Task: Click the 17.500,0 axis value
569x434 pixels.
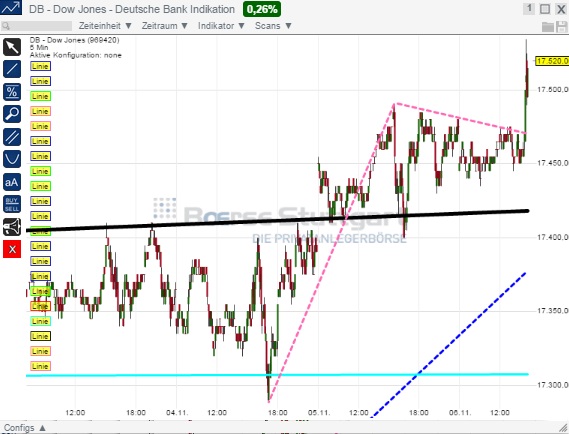Action: coord(553,90)
